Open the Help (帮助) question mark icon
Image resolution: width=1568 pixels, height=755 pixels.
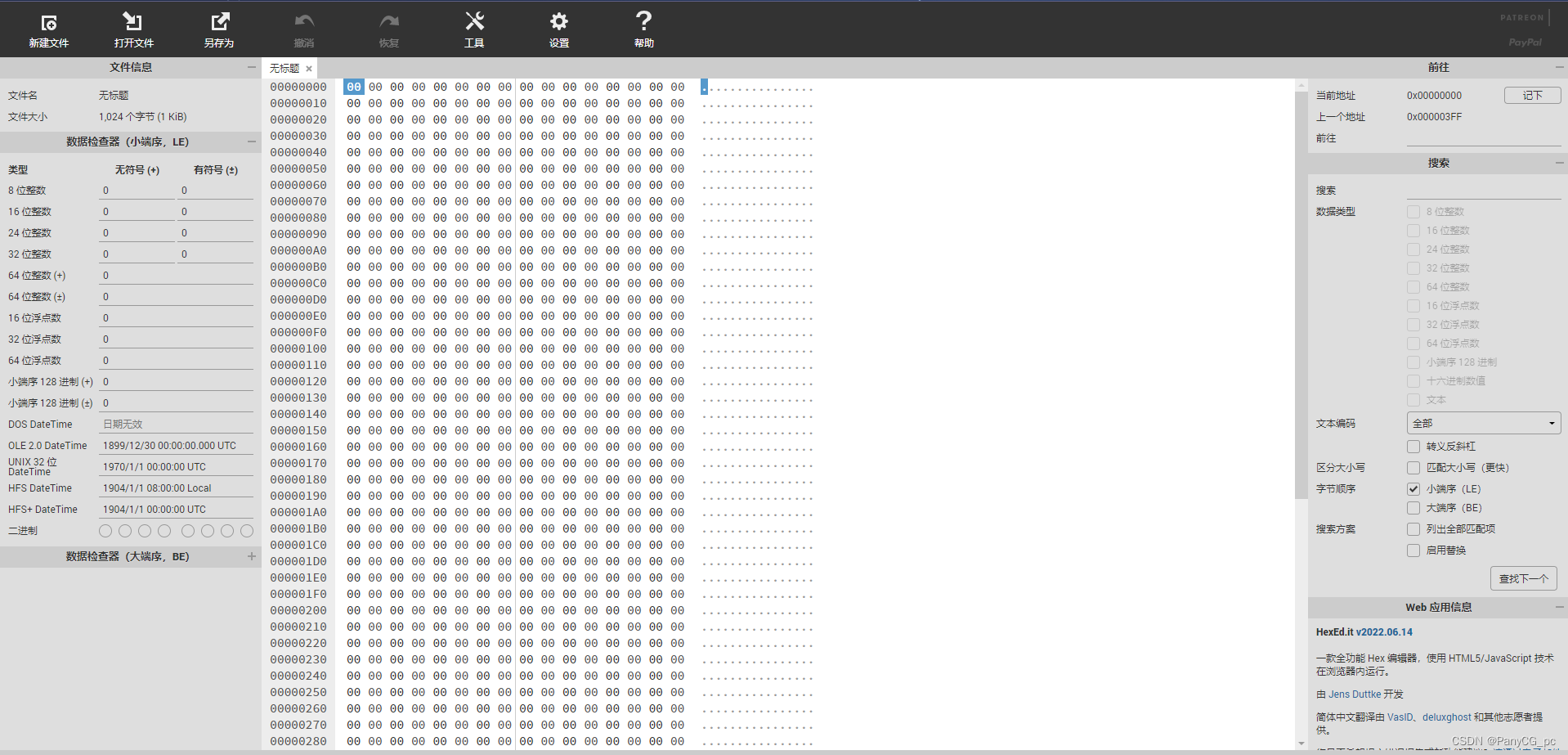click(644, 20)
